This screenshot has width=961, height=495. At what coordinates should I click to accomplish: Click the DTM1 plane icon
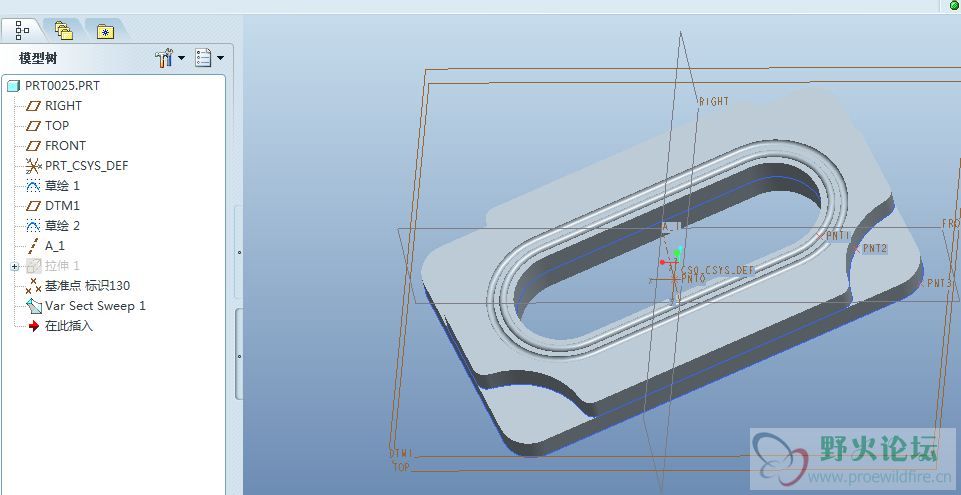[33, 206]
